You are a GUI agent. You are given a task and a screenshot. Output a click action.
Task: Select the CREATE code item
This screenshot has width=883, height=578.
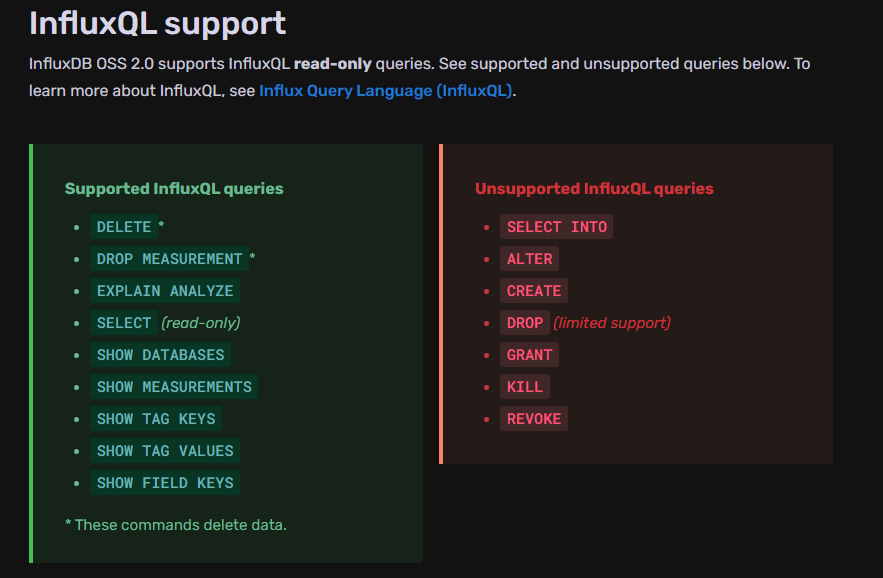[534, 291]
